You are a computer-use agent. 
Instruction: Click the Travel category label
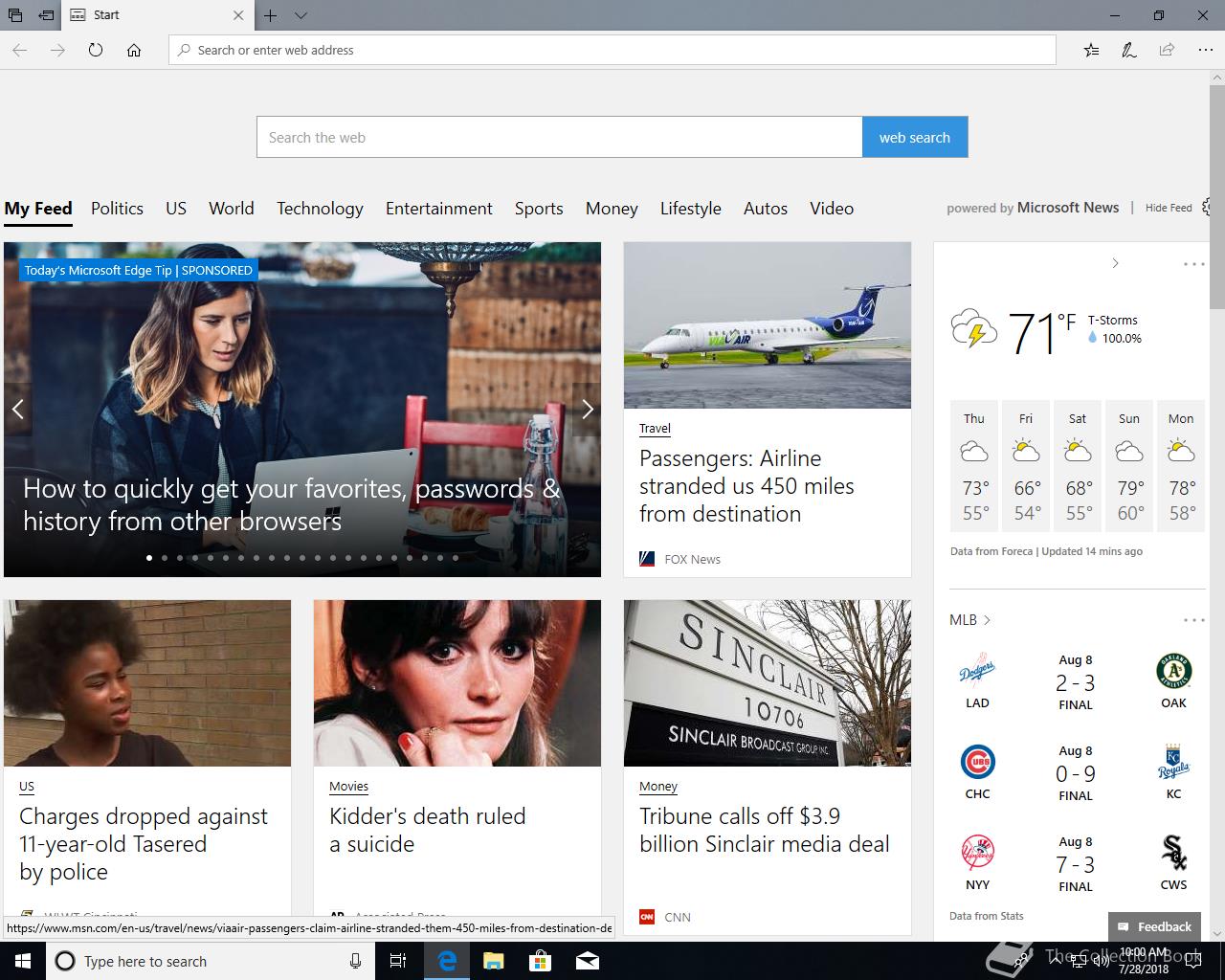655,428
